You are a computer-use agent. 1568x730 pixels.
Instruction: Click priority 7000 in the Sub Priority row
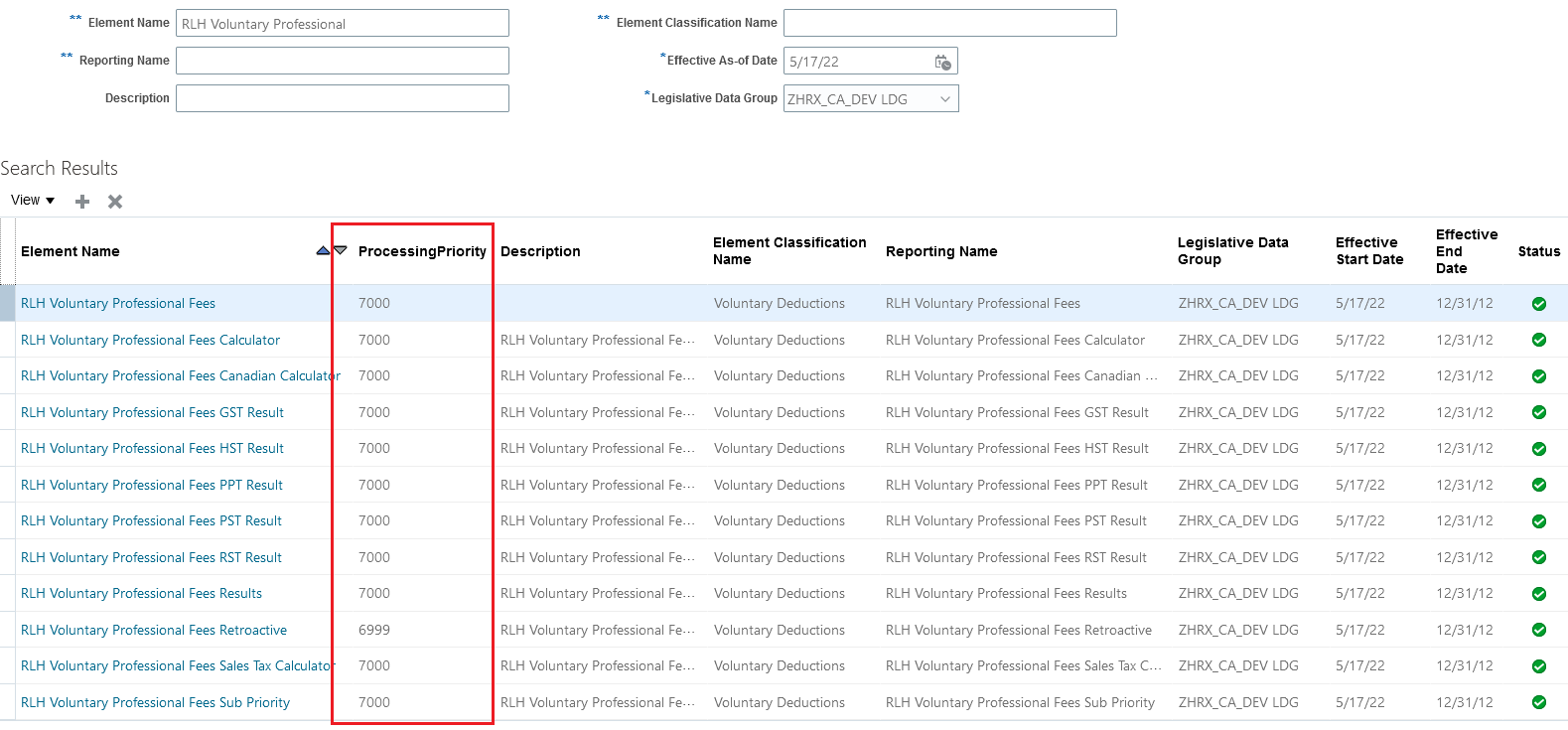coord(374,702)
